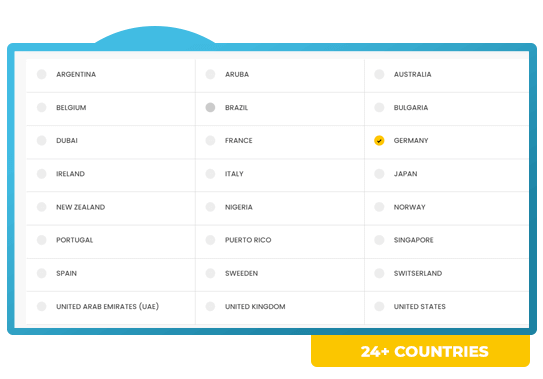
Task: Select the Puerto Rico option
Action: tap(210, 240)
